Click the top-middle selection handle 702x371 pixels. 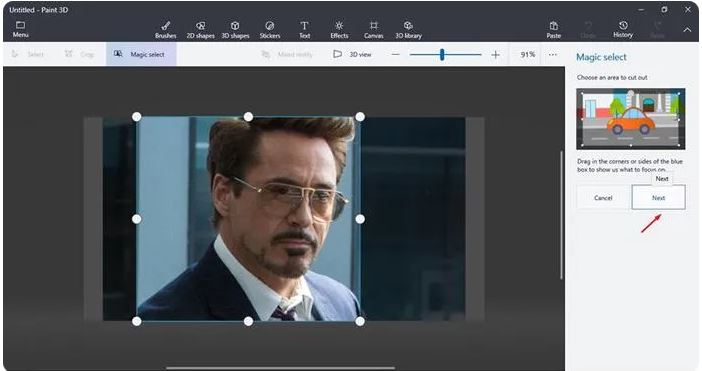[x=248, y=117]
